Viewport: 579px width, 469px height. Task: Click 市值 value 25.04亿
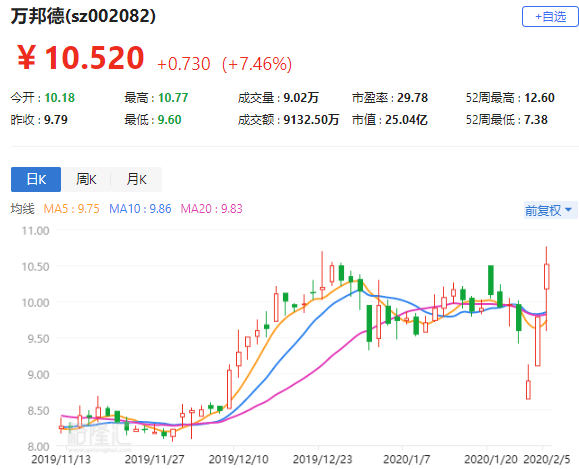tap(406, 120)
